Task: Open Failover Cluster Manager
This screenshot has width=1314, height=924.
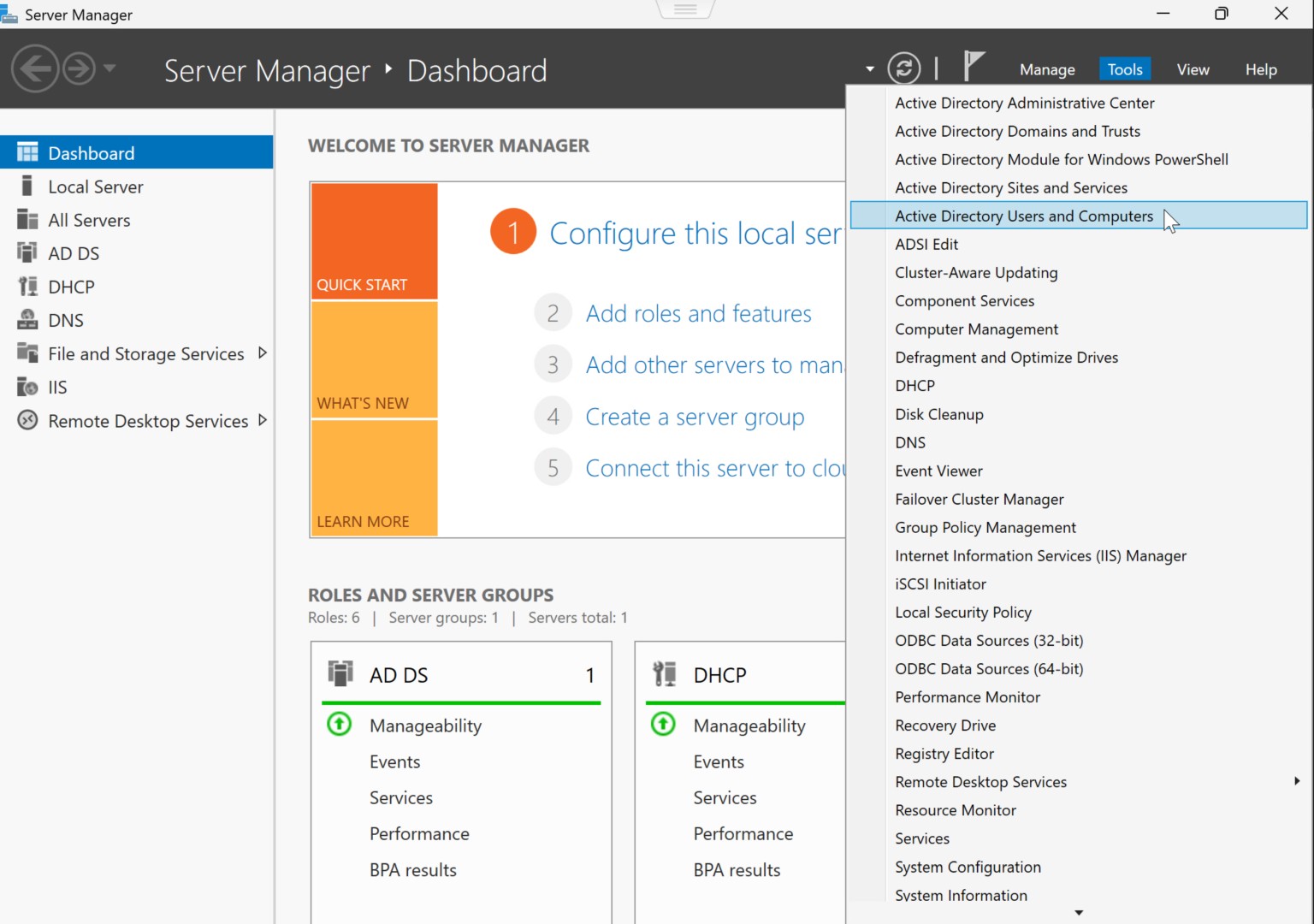Action: click(x=1079, y=499)
